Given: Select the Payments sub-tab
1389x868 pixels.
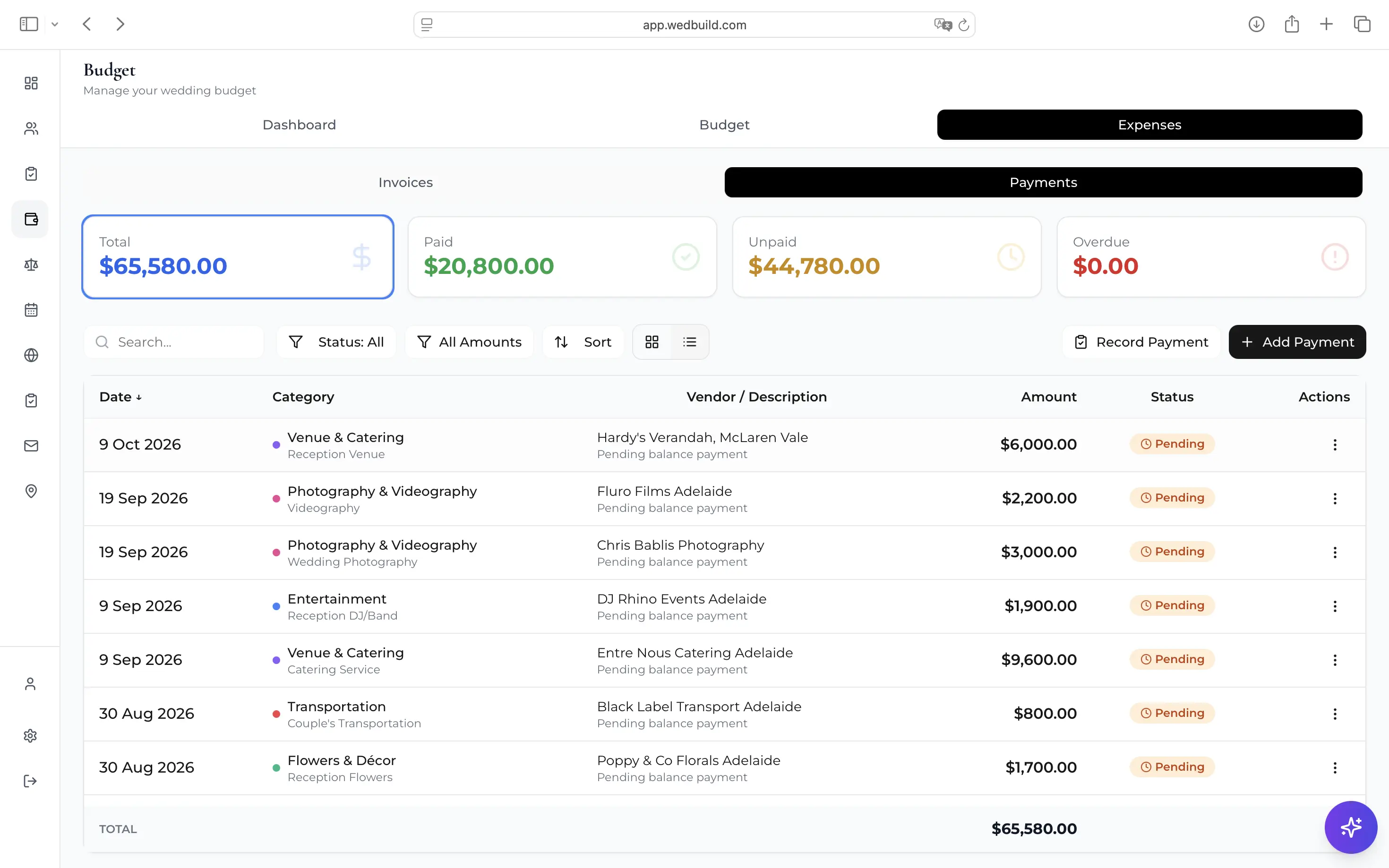Looking at the screenshot, I should tap(1043, 182).
